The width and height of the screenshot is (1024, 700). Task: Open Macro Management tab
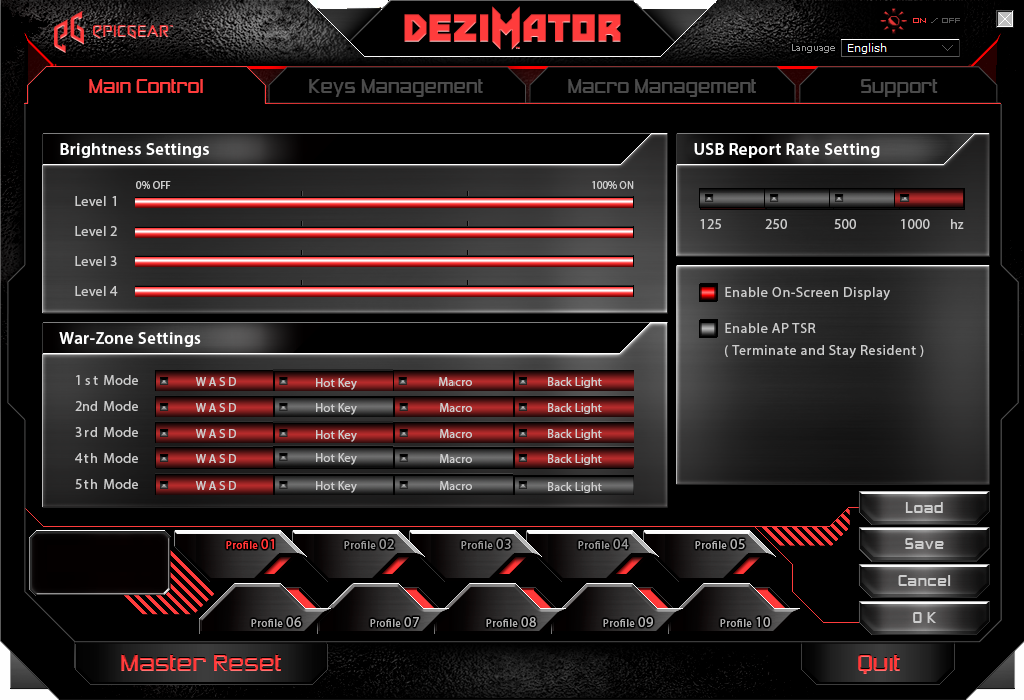pos(661,86)
